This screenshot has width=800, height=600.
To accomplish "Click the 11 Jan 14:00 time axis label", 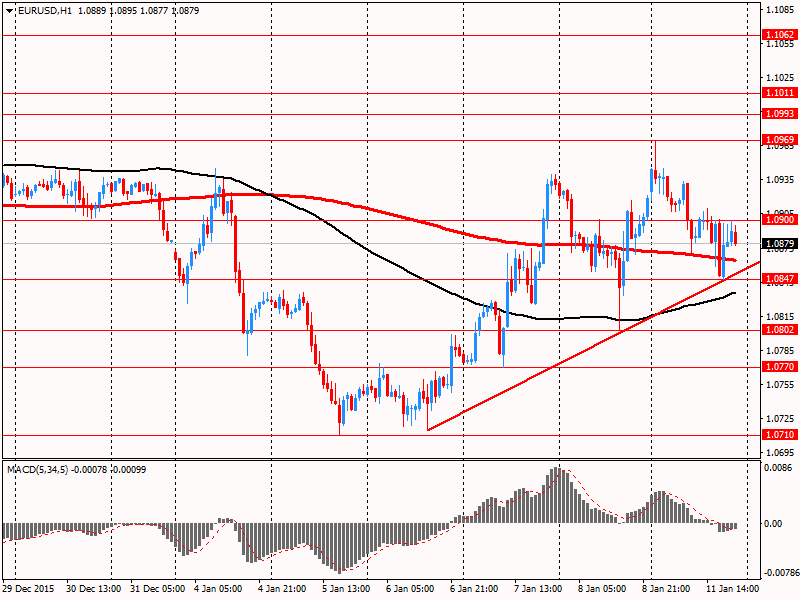I will pos(732,588).
